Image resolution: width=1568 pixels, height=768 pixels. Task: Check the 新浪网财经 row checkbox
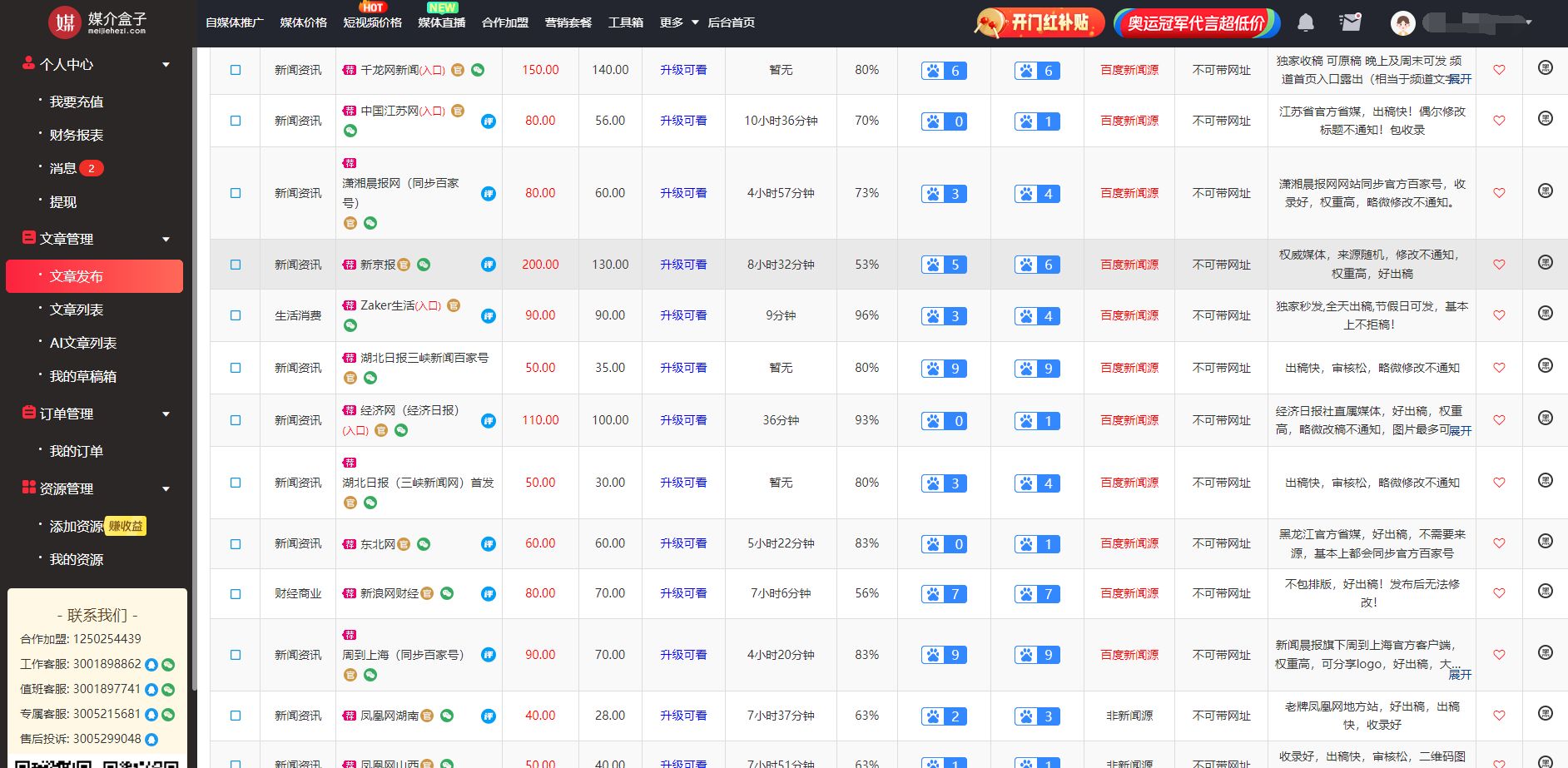[x=236, y=594]
